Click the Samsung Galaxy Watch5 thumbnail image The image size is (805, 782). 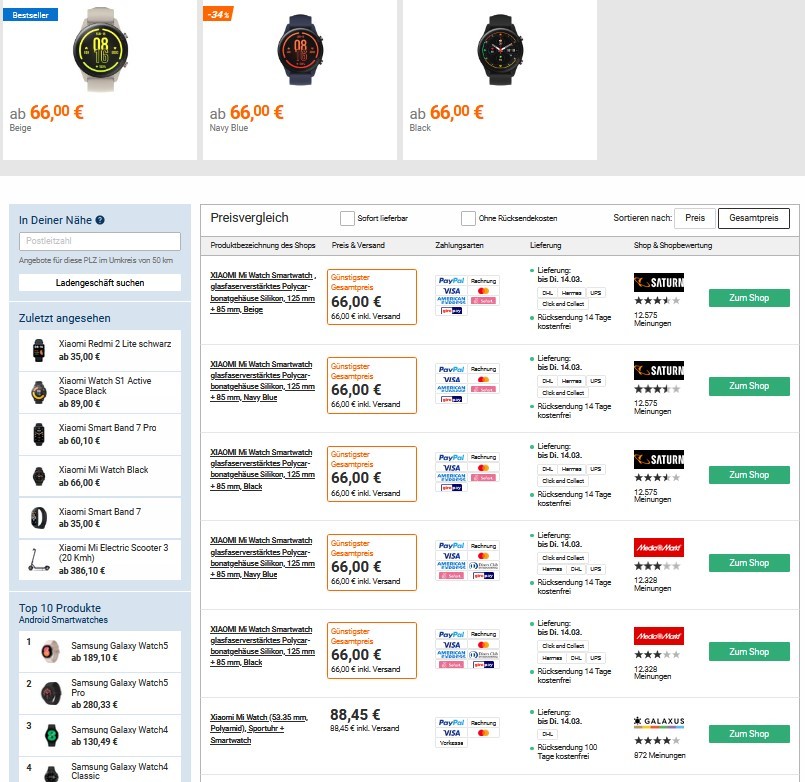[51, 652]
